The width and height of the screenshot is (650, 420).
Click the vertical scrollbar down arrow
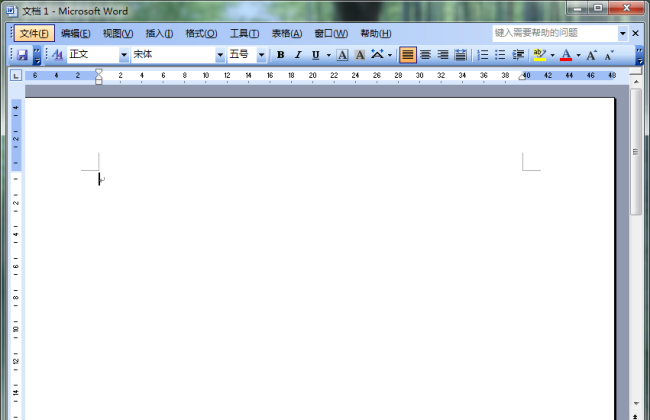[x=636, y=403]
